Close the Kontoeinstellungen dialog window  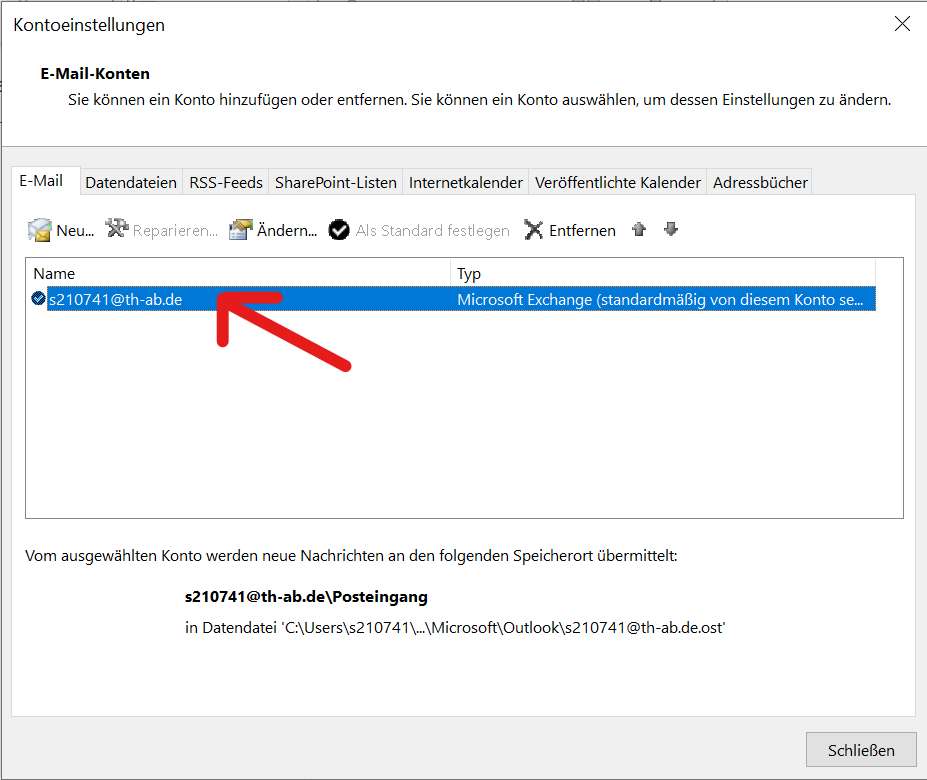(902, 24)
